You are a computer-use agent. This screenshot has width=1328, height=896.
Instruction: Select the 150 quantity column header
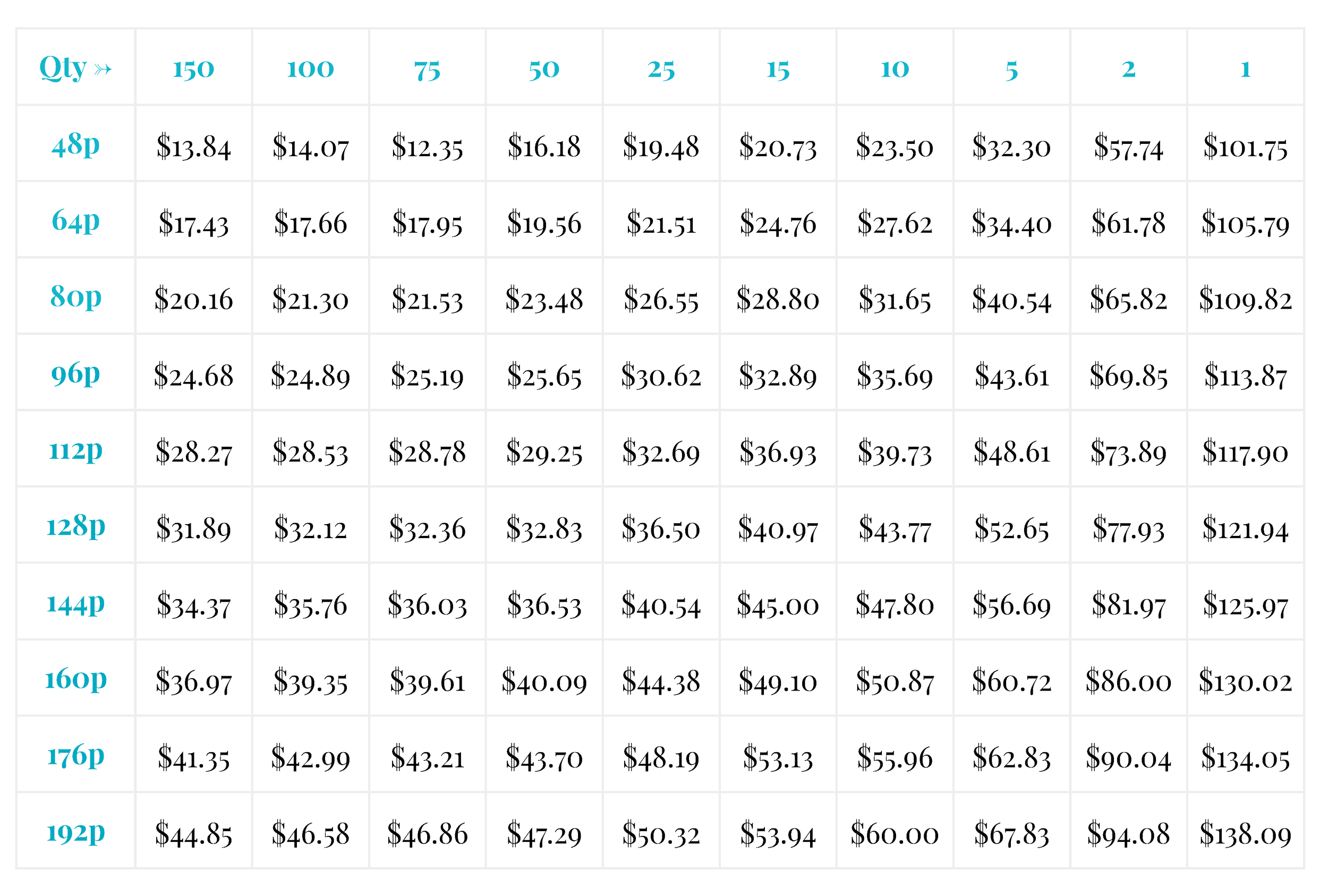coord(194,68)
